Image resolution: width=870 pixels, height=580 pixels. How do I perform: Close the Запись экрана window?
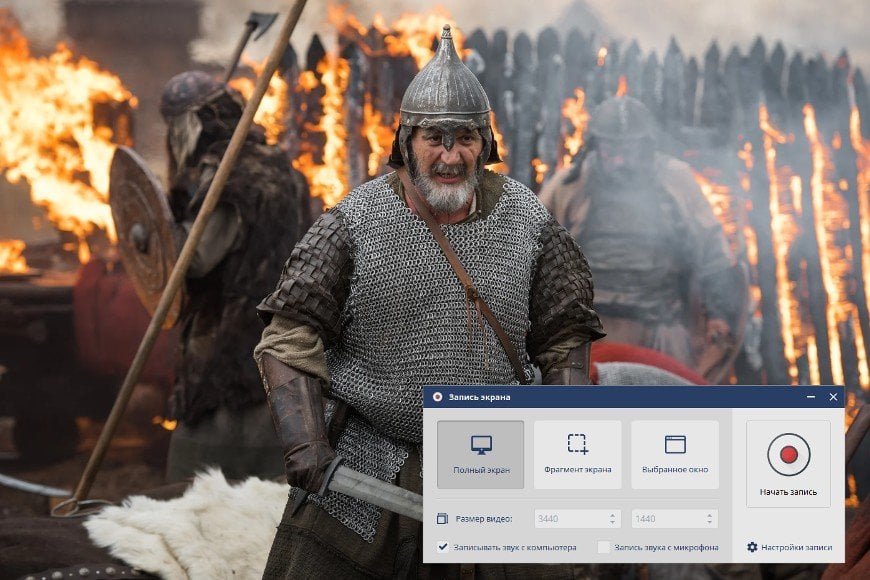pyautogui.click(x=833, y=397)
